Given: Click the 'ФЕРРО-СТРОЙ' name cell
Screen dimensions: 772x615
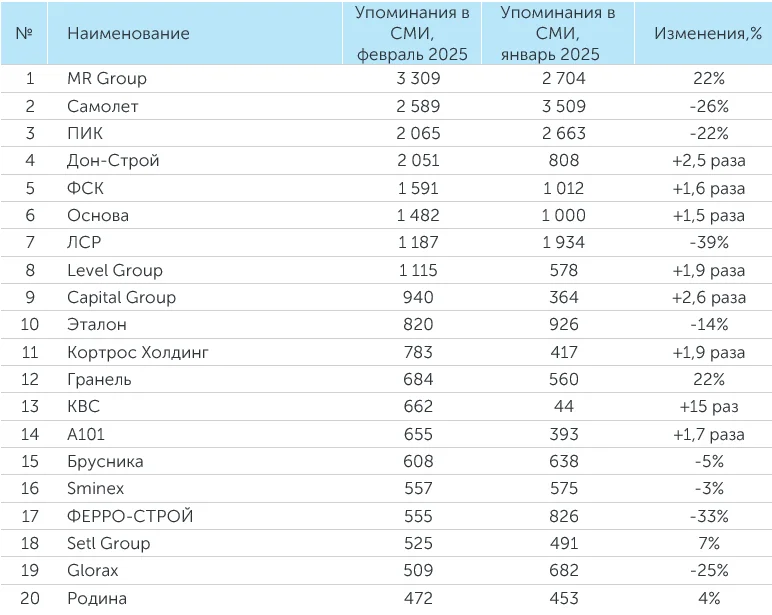Looking at the screenshot, I should point(129,516).
